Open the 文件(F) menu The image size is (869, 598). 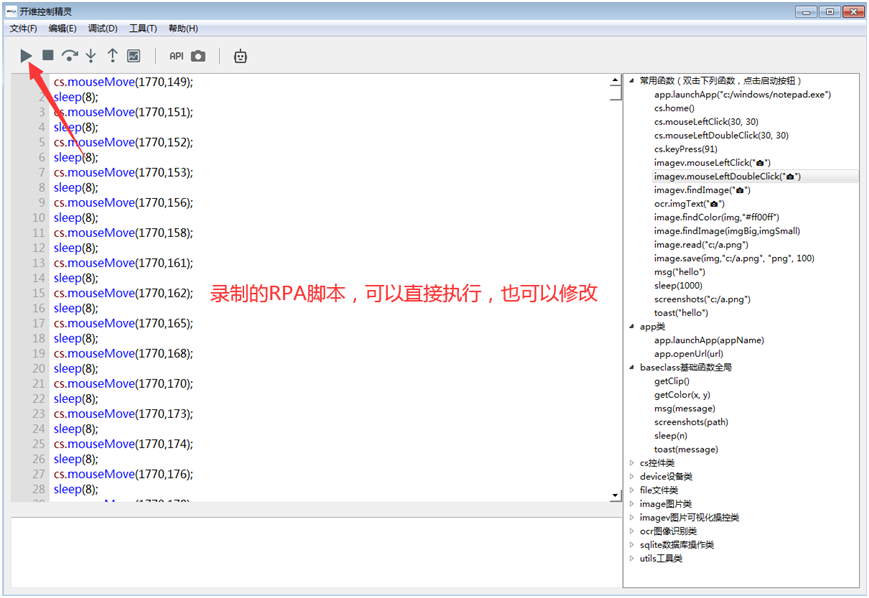click(23, 28)
